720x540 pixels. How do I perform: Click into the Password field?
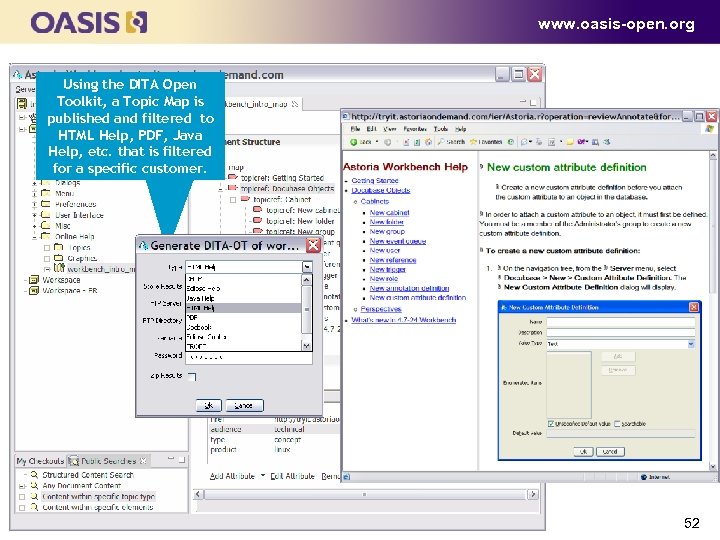(x=248, y=357)
